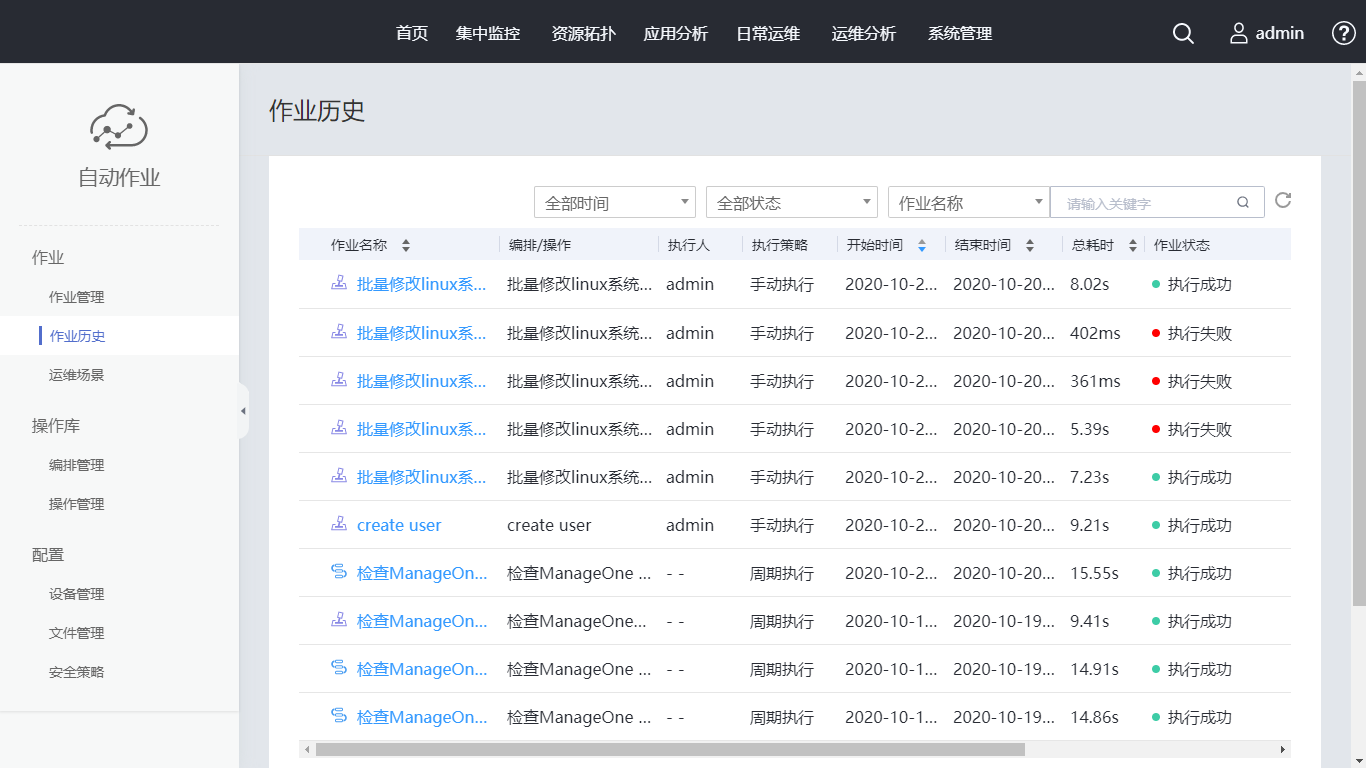The width and height of the screenshot is (1366, 768).
Task: Click the search magnifier icon in top bar
Action: (1183, 33)
